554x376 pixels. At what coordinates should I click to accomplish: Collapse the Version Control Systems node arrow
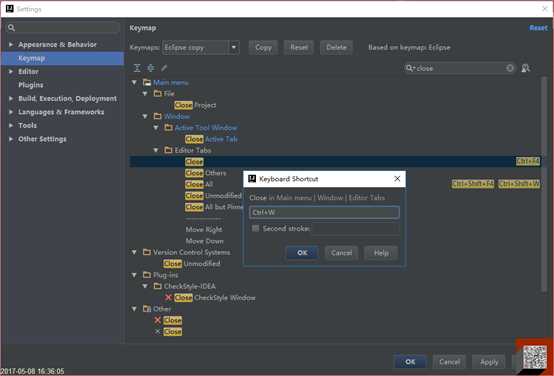pos(134,252)
